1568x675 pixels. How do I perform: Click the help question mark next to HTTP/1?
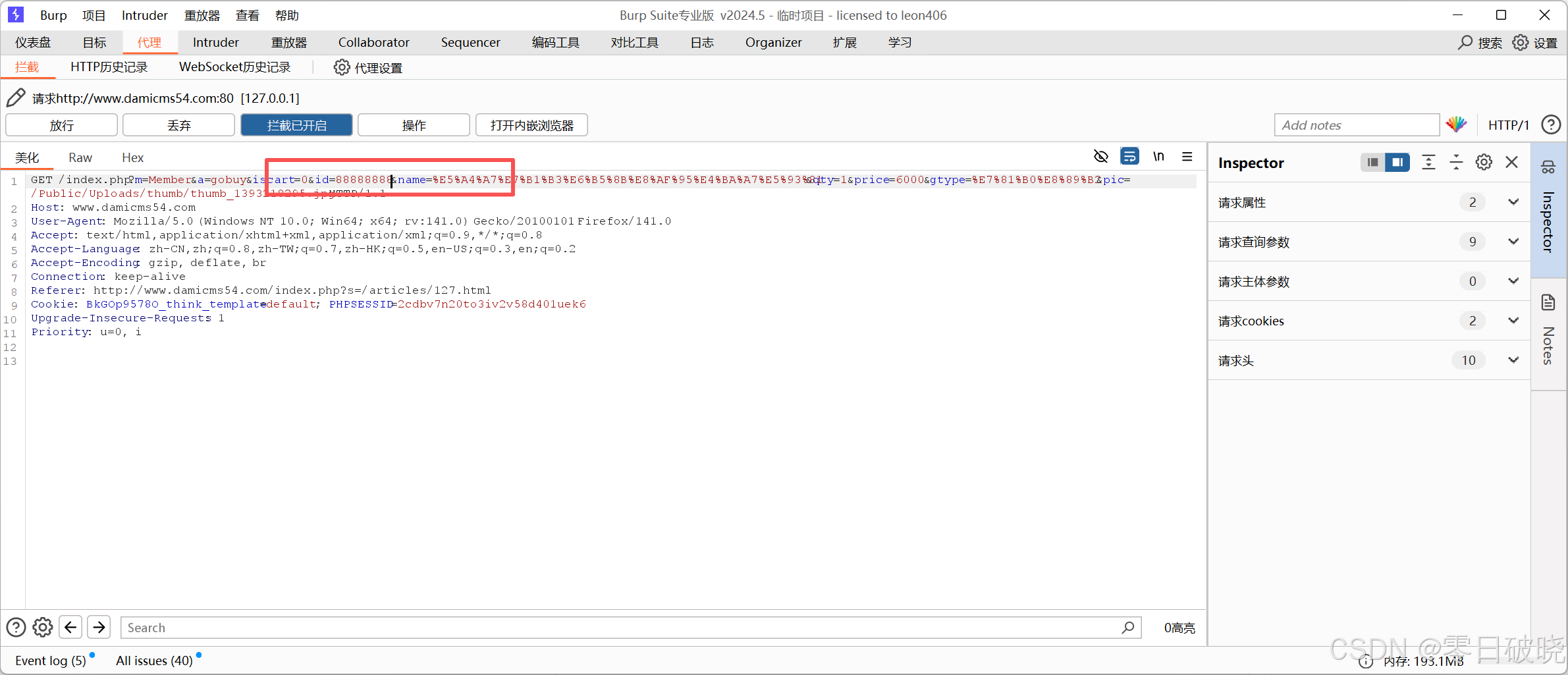1551,124
